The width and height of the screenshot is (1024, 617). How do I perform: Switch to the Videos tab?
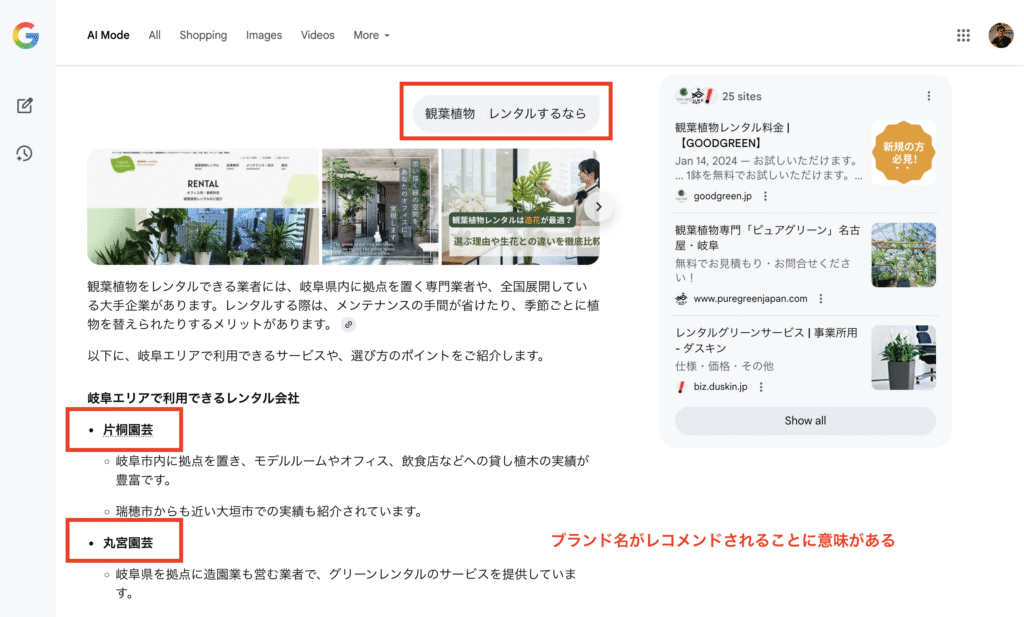coord(317,35)
